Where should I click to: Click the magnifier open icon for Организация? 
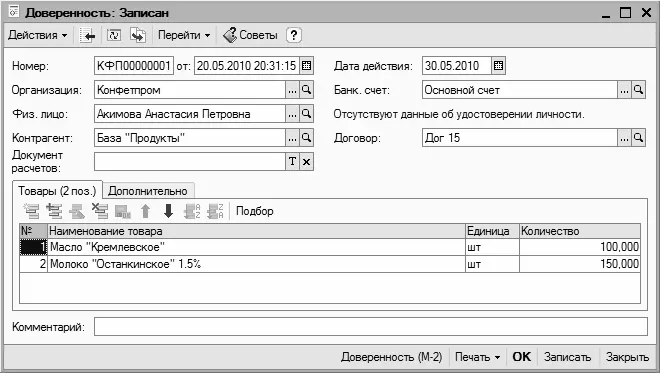coord(306,90)
